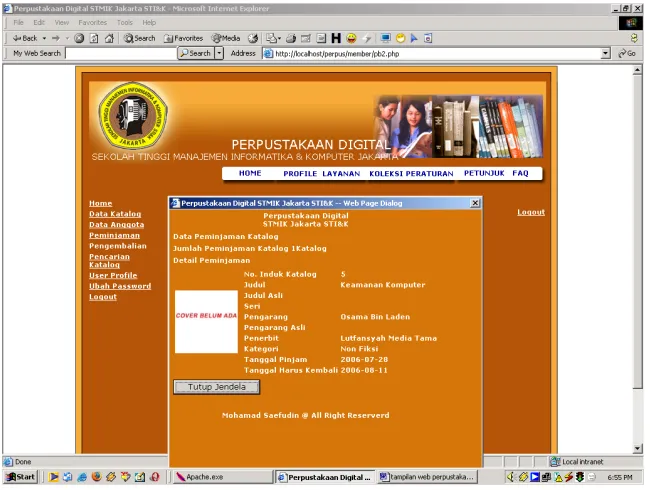Screen dimensions: 650x490
Task: Click the Media toolbar button
Action: [226, 39]
